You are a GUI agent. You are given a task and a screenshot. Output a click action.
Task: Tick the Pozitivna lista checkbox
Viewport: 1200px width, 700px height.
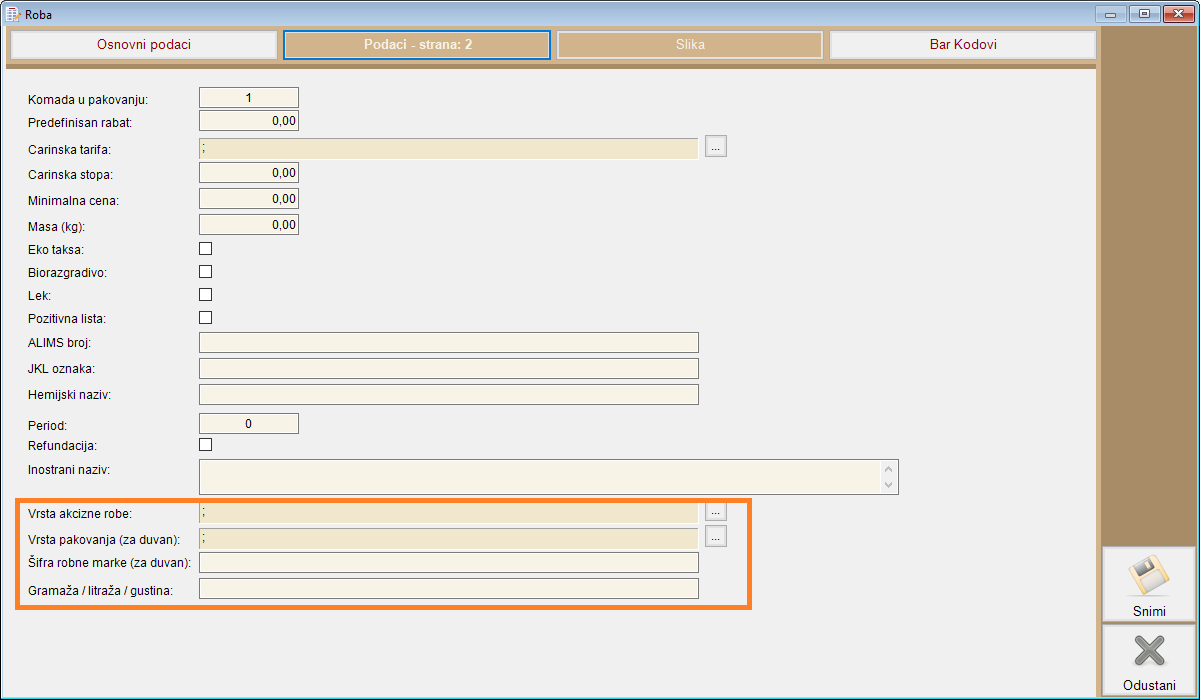pos(206,318)
